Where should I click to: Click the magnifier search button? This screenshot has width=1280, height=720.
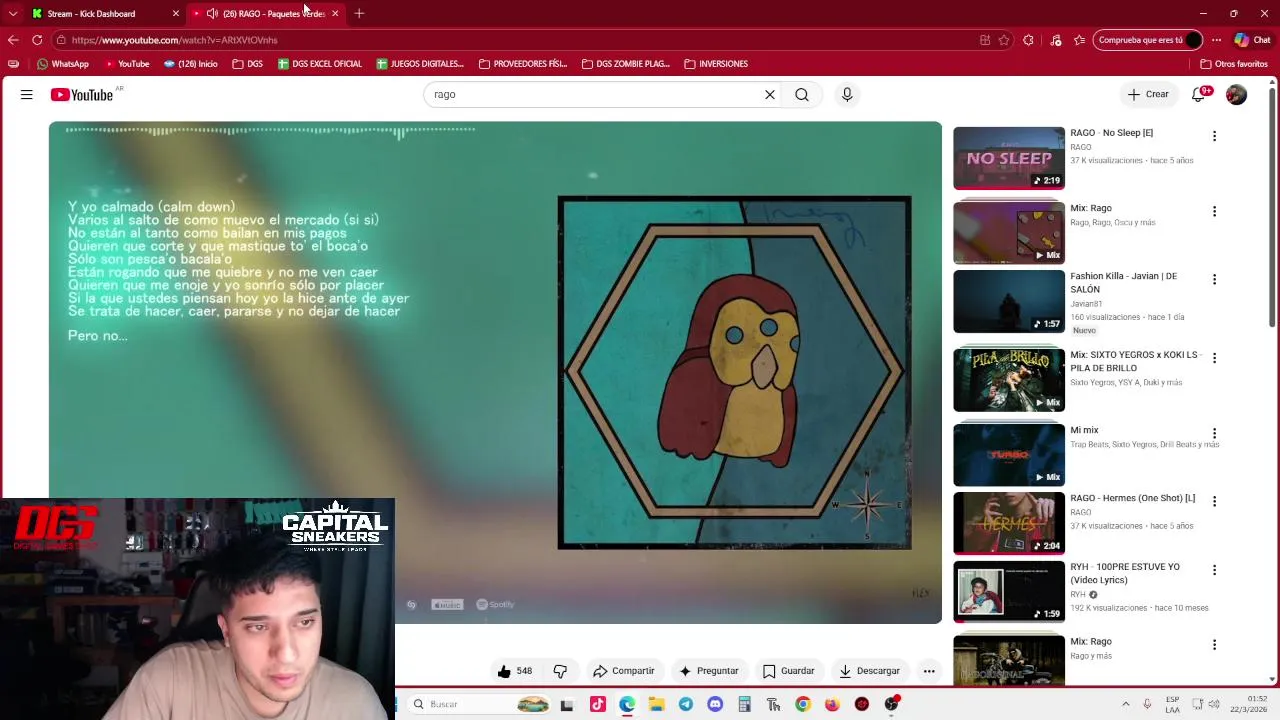(x=802, y=94)
